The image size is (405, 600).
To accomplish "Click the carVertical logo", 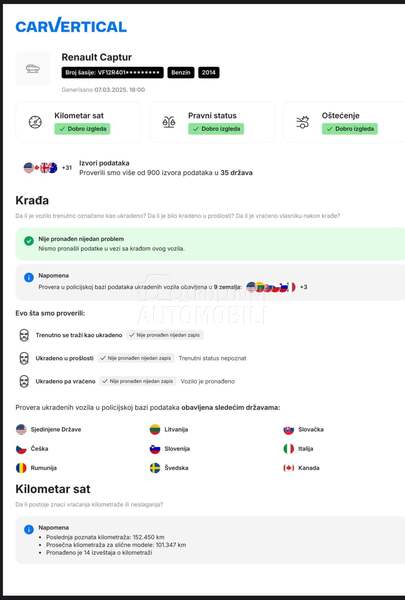I will click(71, 25).
